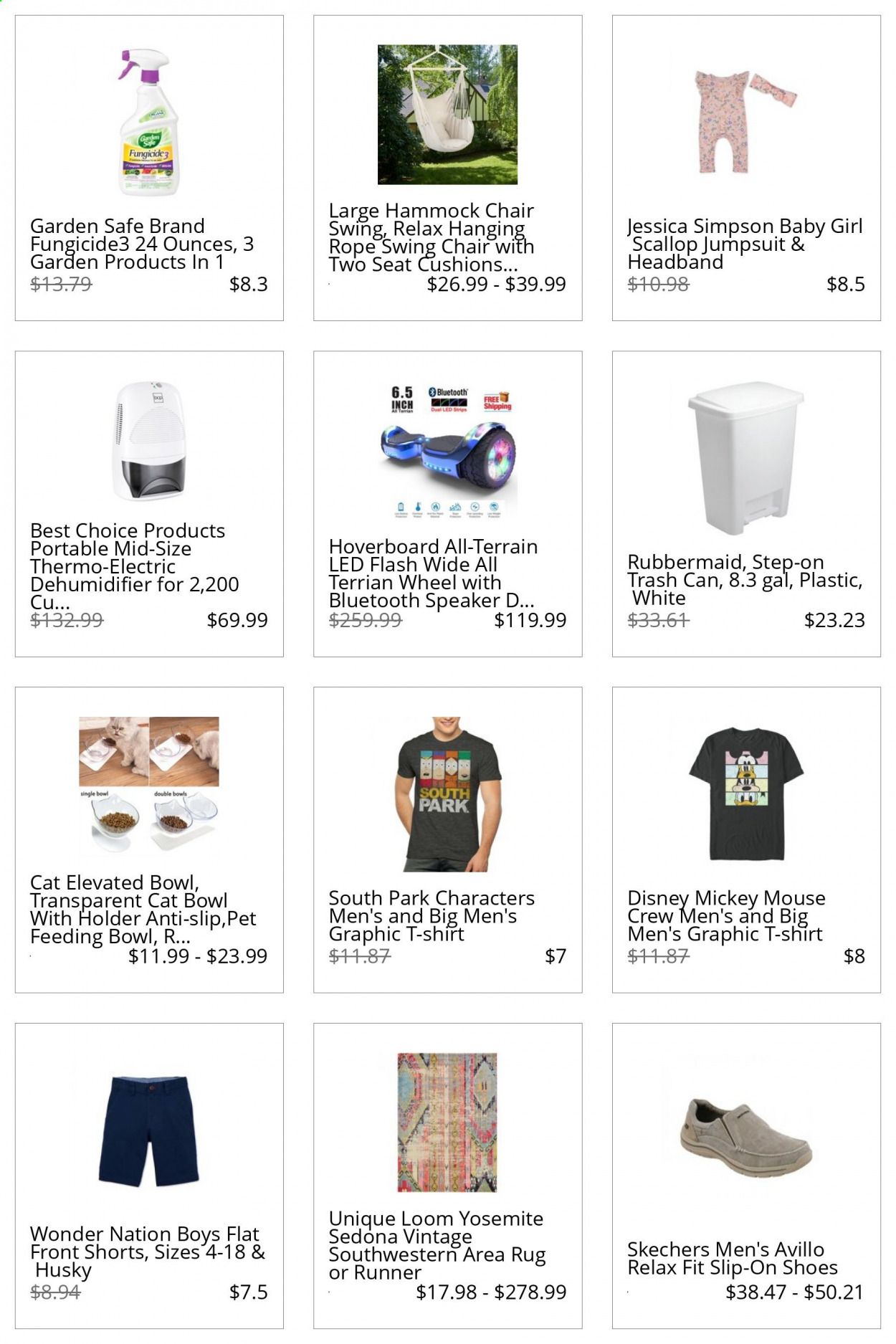The height and width of the screenshot is (1344, 896).
Task: View the blue hoverboard product picture
Action: coord(447,450)
